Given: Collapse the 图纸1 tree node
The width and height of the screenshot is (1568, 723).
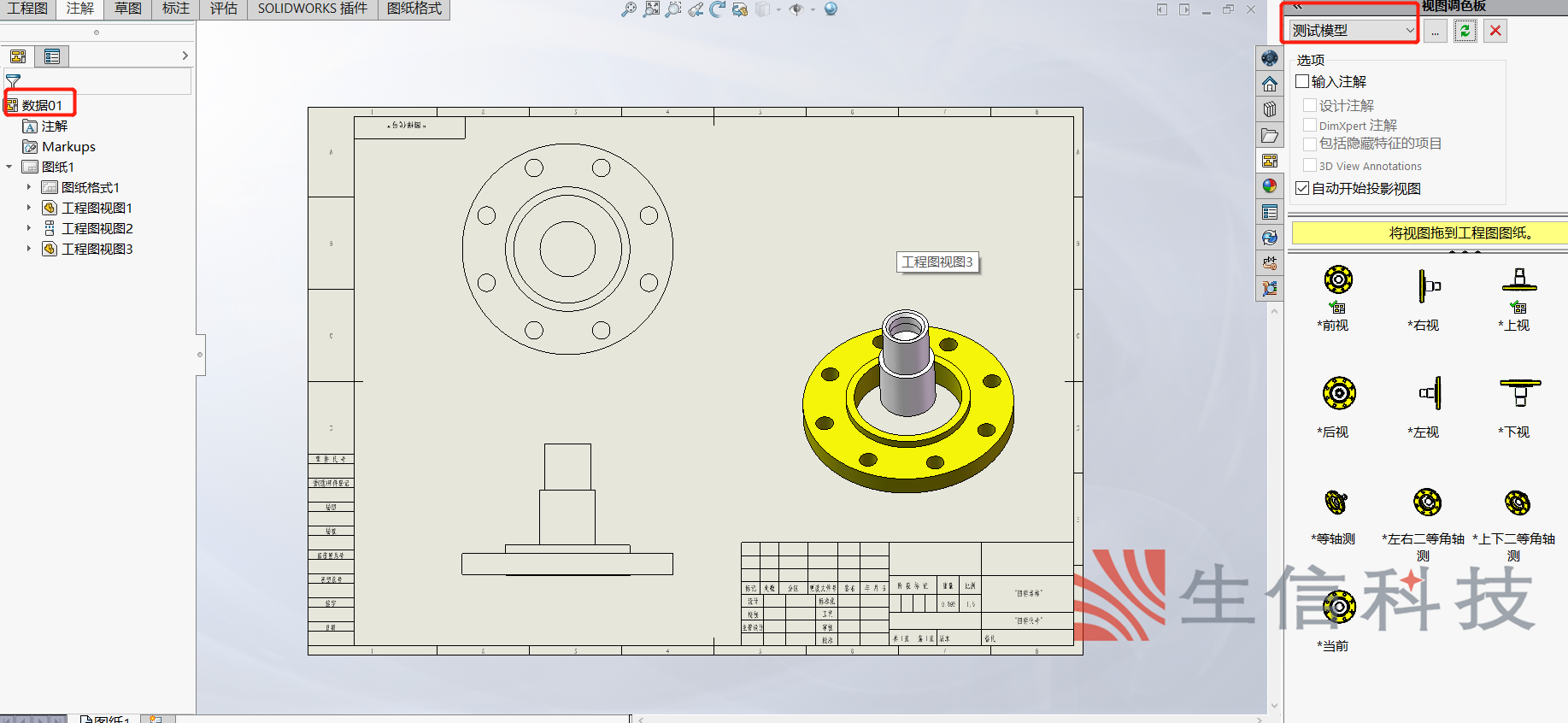Looking at the screenshot, I should [x=9, y=167].
